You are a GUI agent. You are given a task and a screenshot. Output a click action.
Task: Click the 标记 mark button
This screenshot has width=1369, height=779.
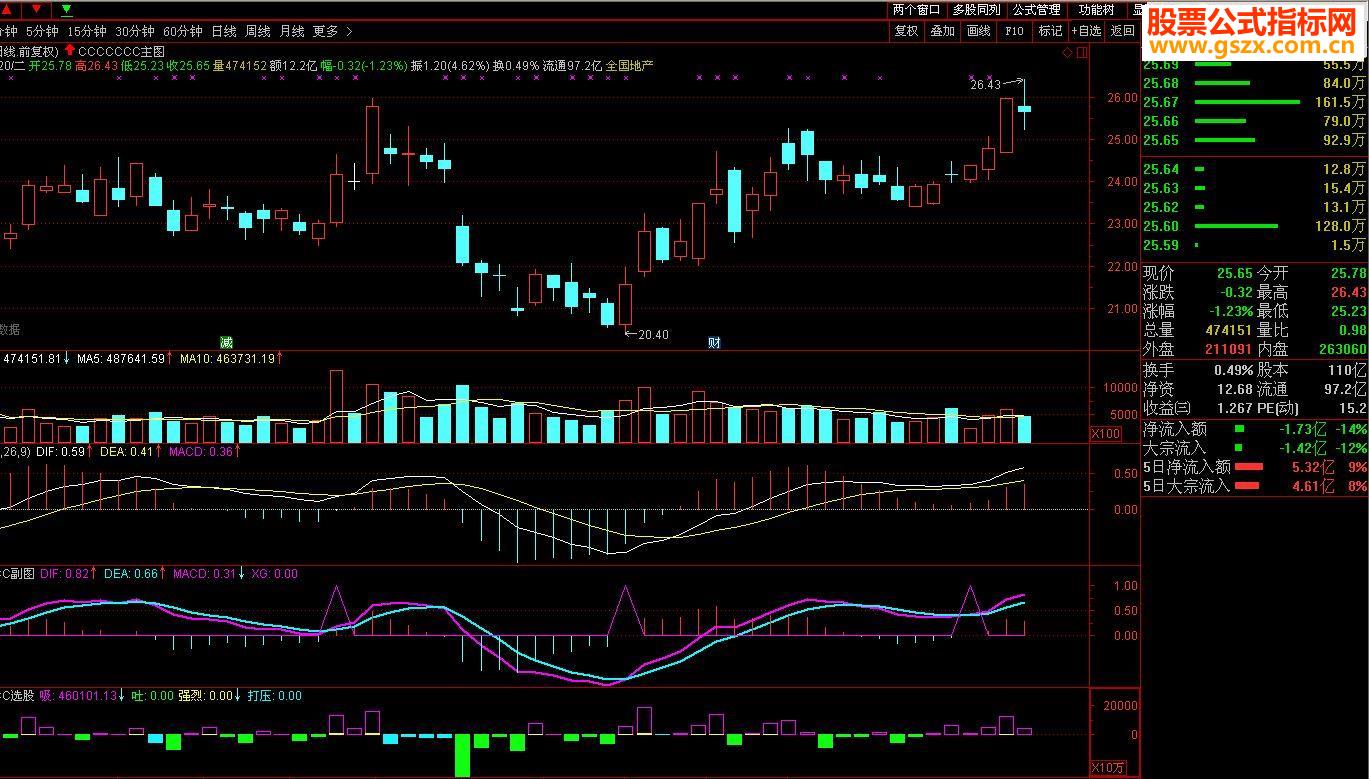pos(1051,31)
